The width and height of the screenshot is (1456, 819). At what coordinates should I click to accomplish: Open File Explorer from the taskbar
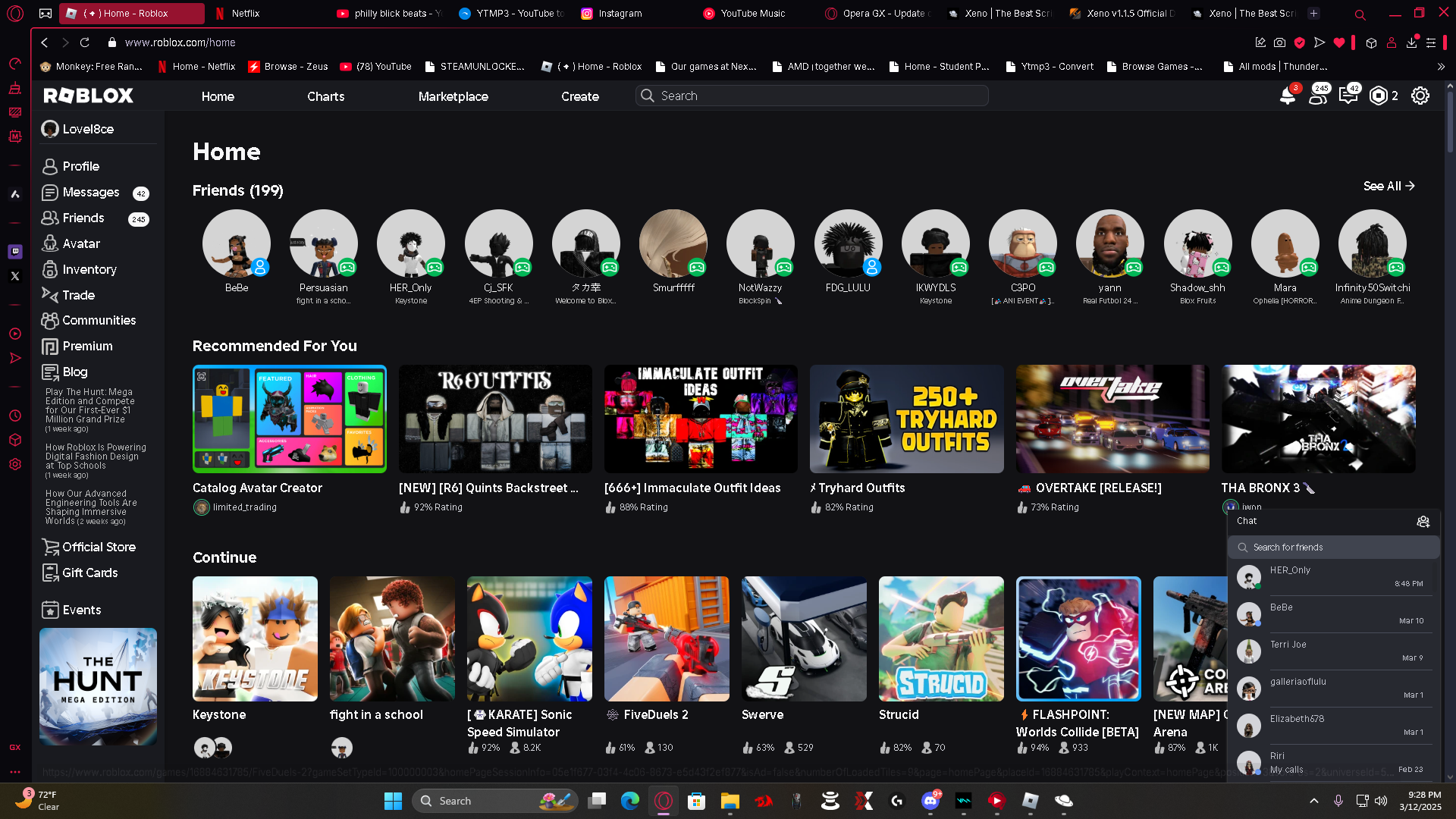(730, 801)
